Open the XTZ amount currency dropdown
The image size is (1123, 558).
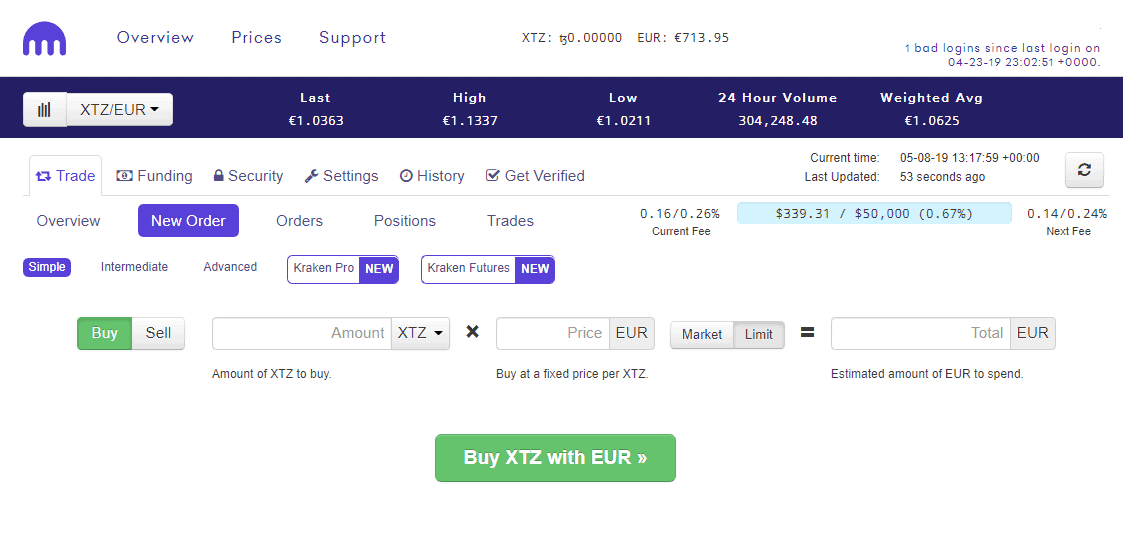(420, 333)
